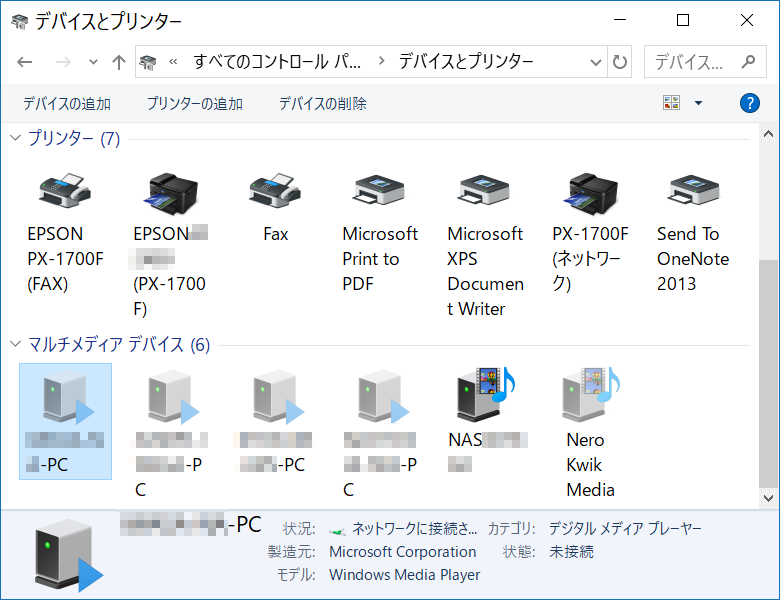Go forward with the right arrow
Image resolution: width=780 pixels, height=600 pixels.
coord(63,62)
